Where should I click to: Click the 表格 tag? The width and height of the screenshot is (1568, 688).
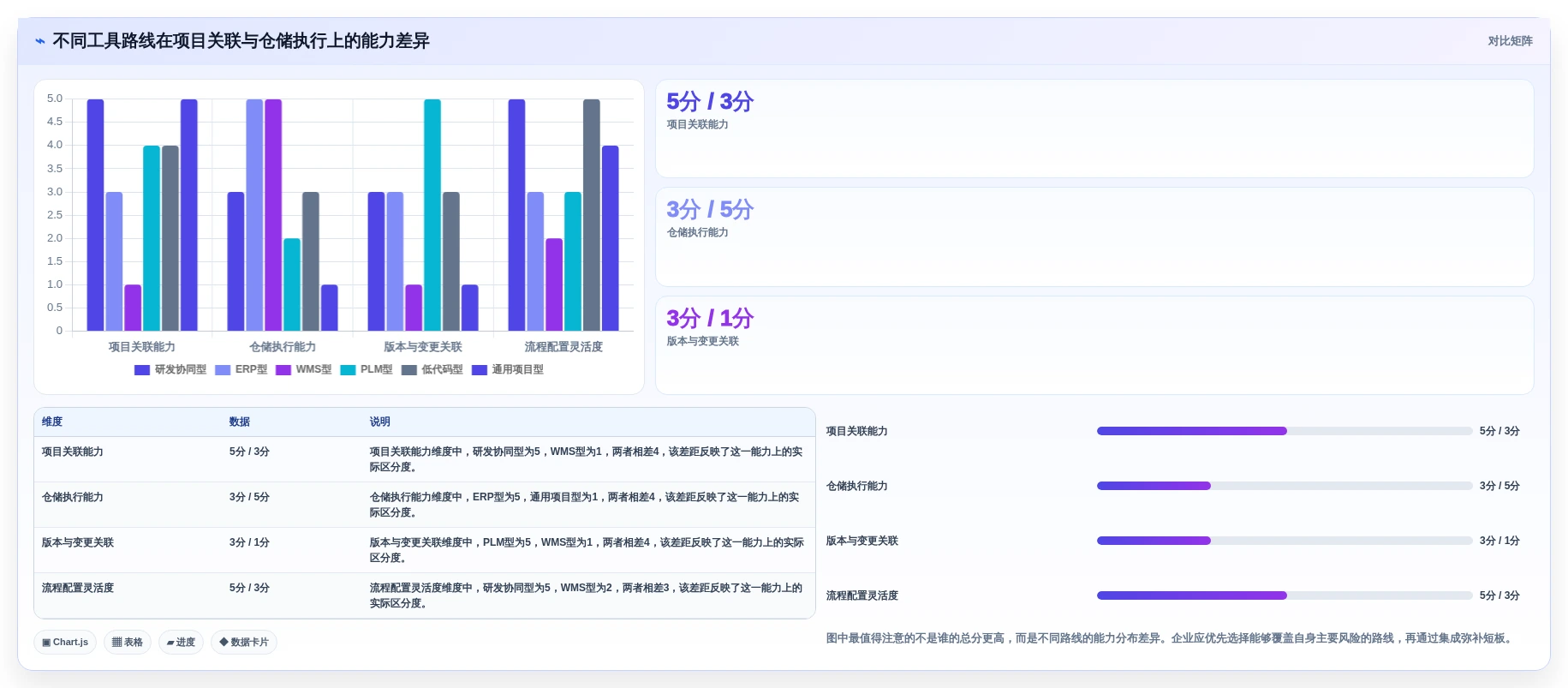[x=128, y=642]
